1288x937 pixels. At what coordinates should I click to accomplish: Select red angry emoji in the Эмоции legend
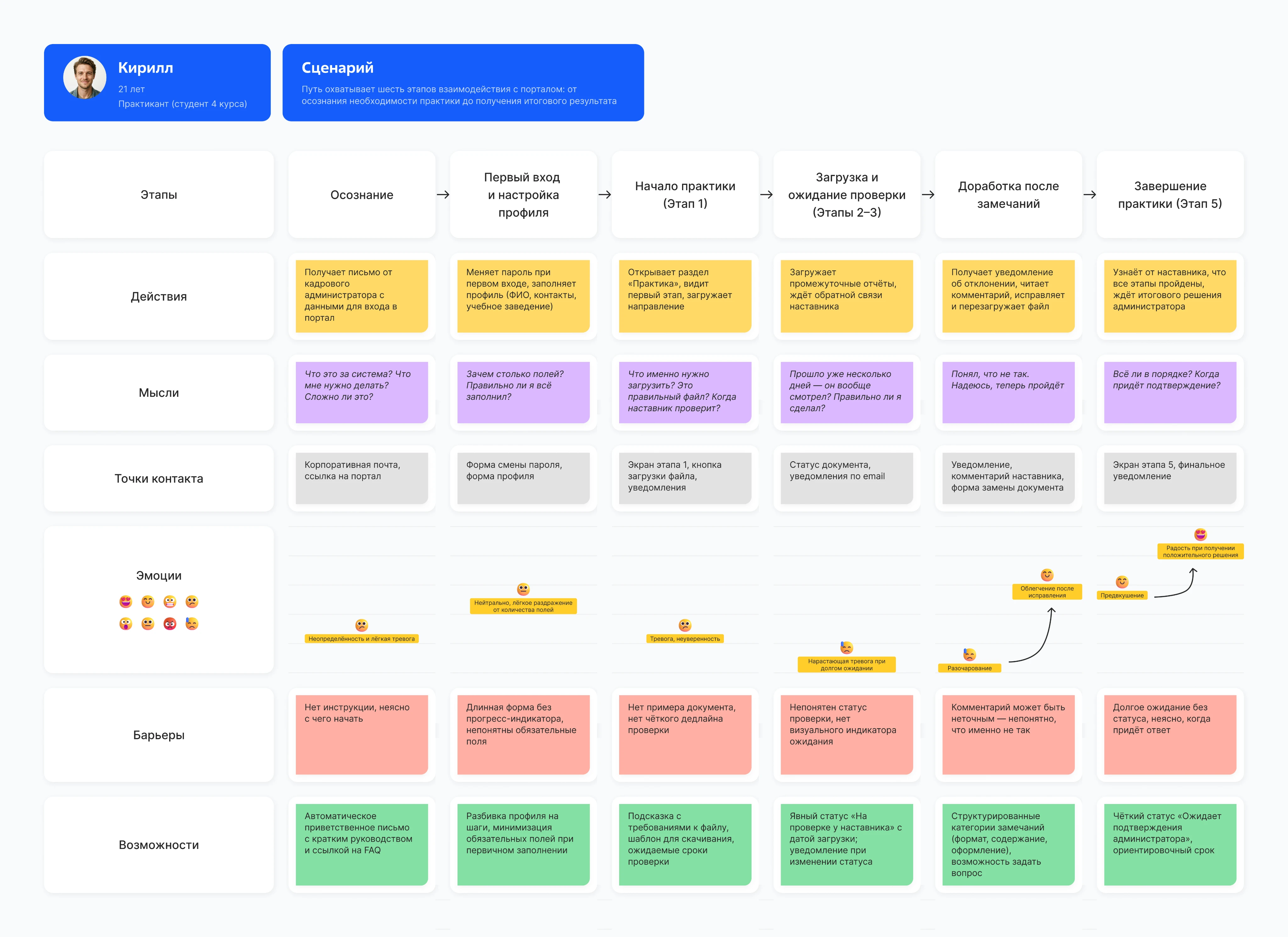170,624
